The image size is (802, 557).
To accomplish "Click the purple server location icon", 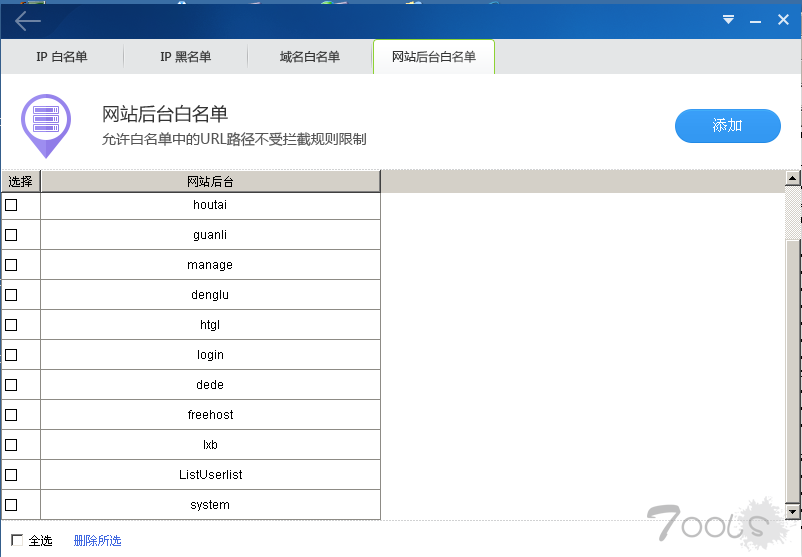I will [46, 125].
